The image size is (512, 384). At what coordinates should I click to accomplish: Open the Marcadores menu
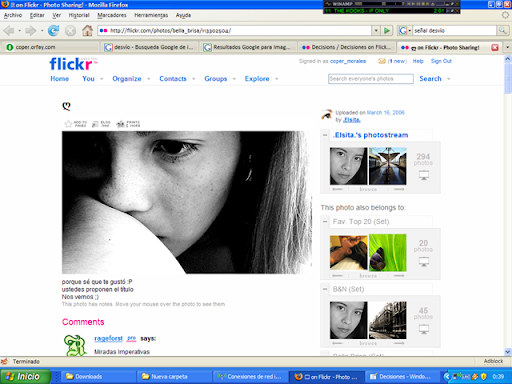coord(112,15)
